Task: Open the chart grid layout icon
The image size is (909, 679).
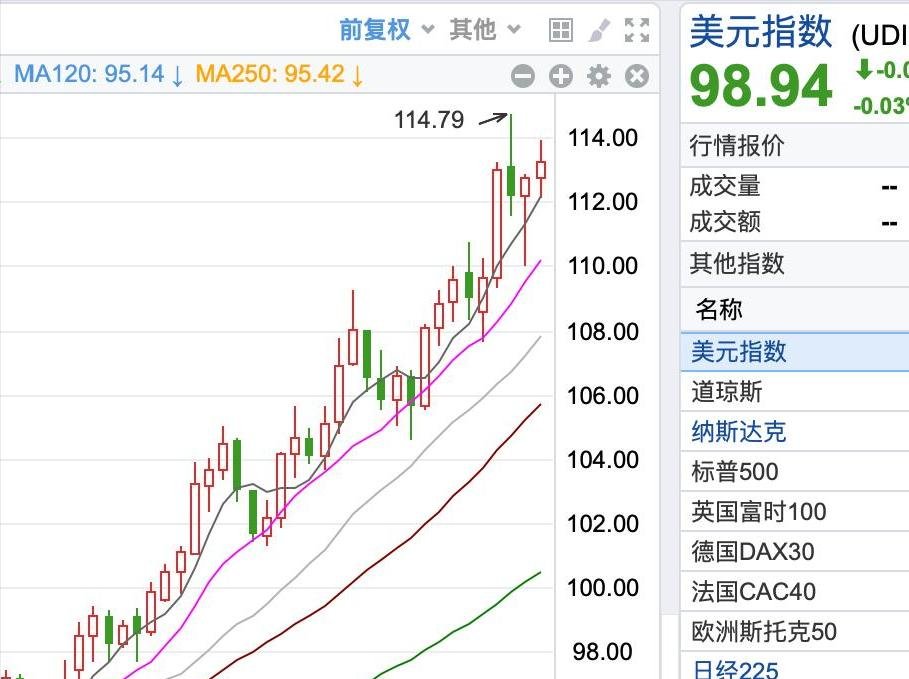Action: (560, 29)
